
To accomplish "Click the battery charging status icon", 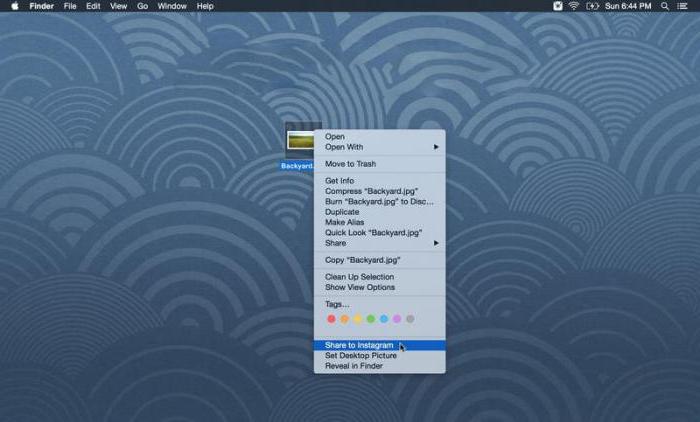I will pos(592,6).
